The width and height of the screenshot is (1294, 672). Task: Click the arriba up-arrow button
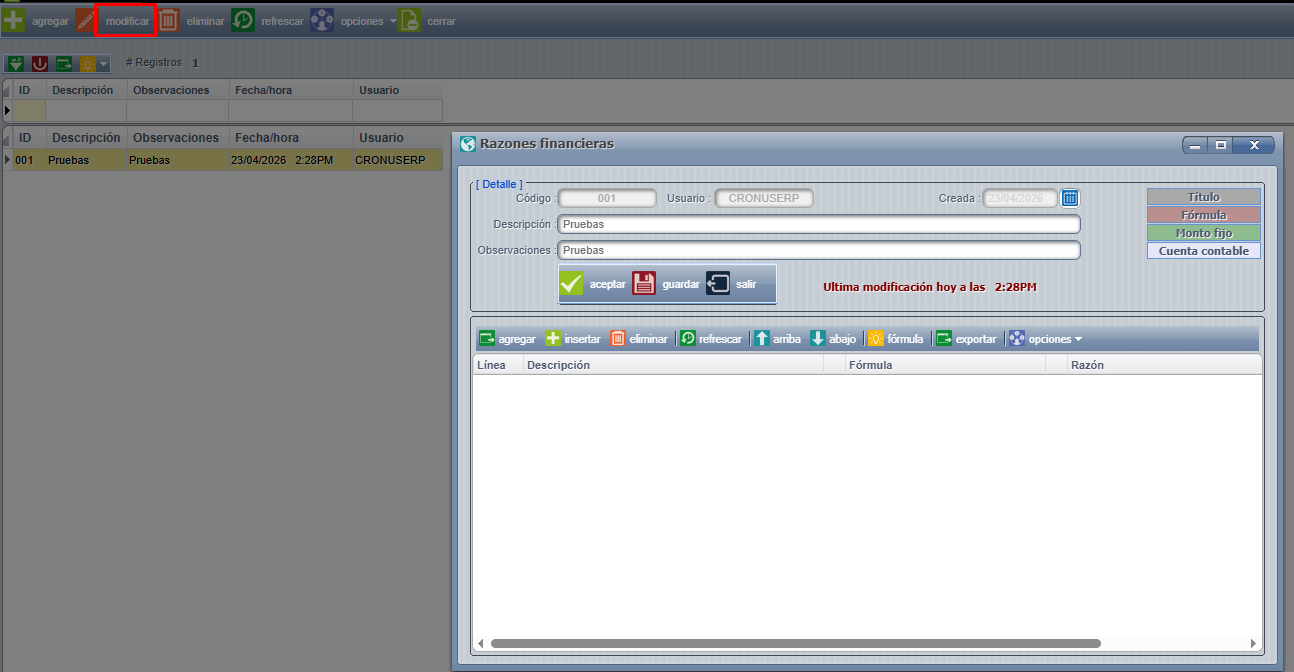777,339
